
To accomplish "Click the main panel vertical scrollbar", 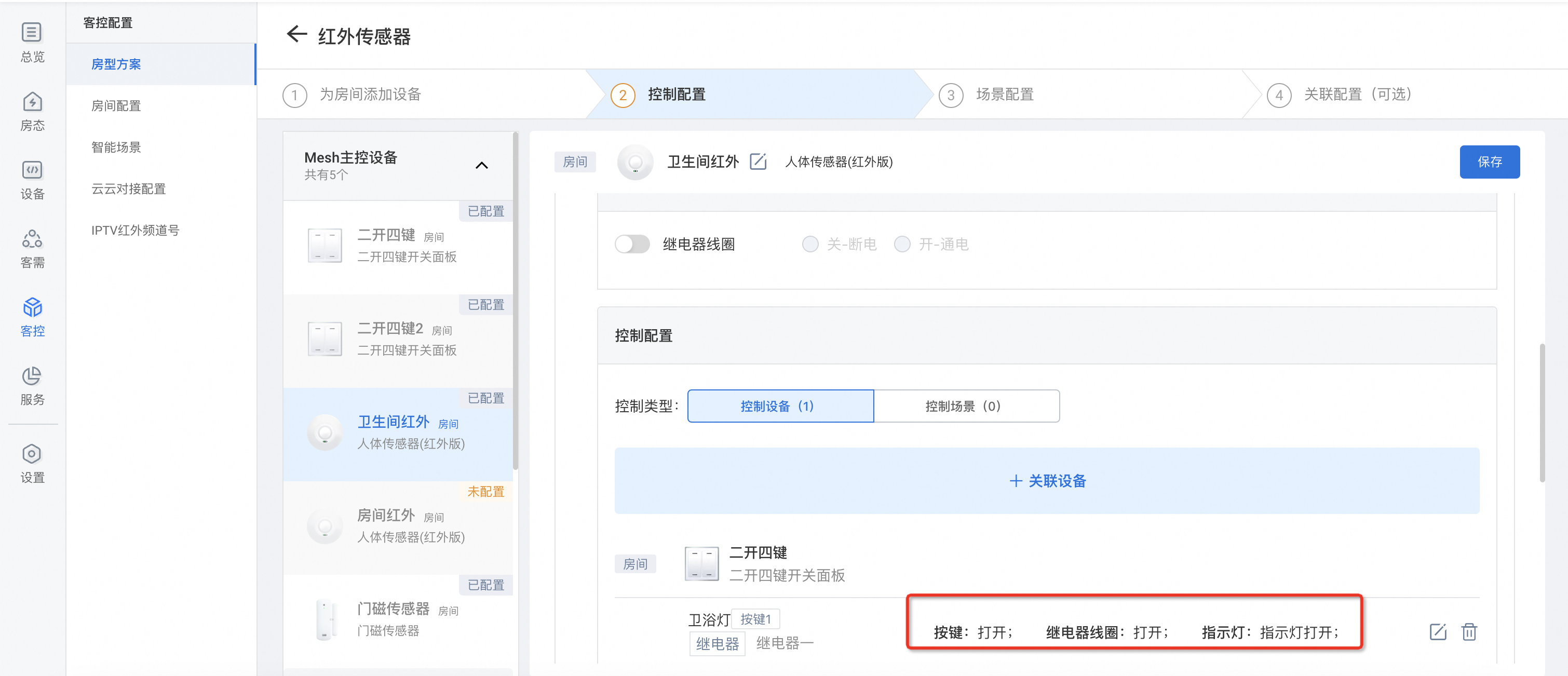I will coord(1542,414).
